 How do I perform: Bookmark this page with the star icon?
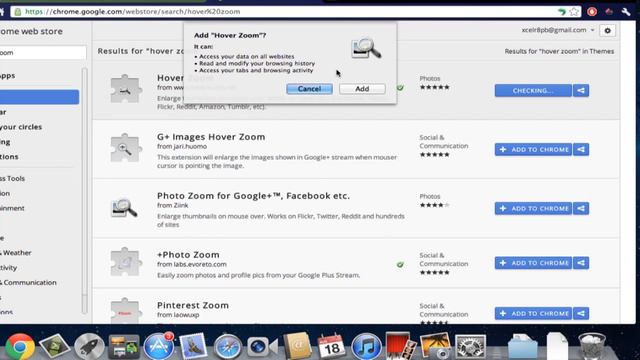574,11
